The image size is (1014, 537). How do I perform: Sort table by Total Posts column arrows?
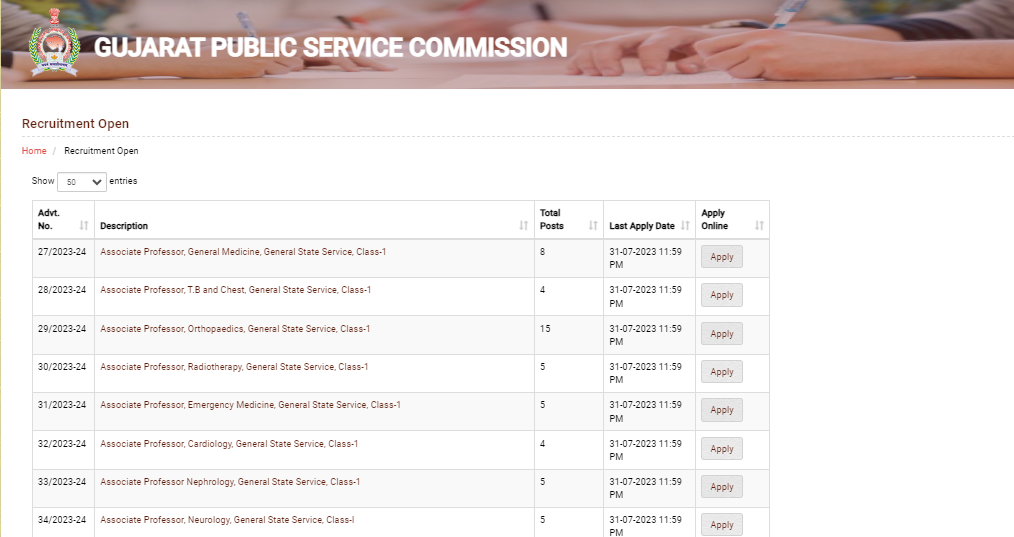[592, 225]
